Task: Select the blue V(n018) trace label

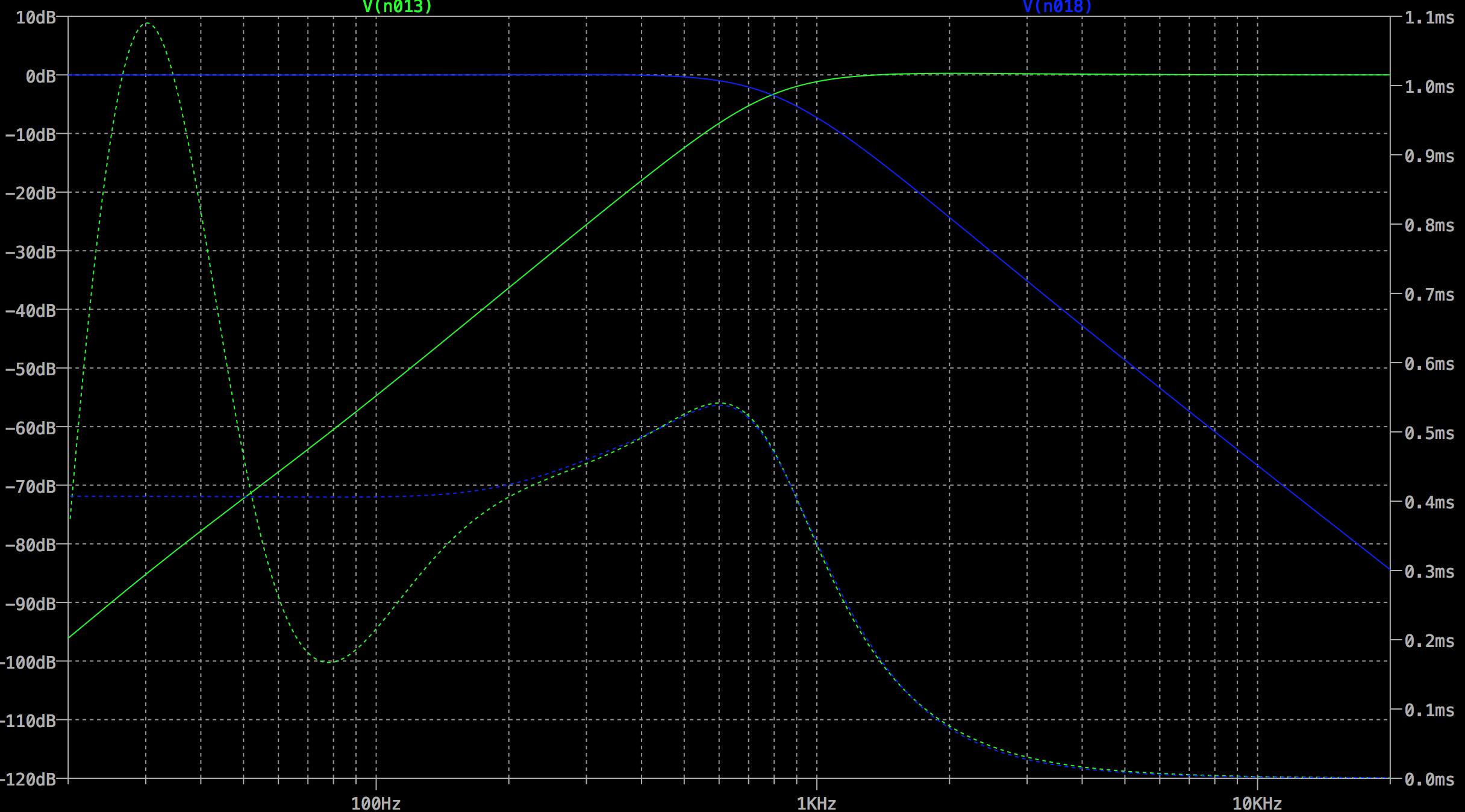Action: click(1057, 7)
